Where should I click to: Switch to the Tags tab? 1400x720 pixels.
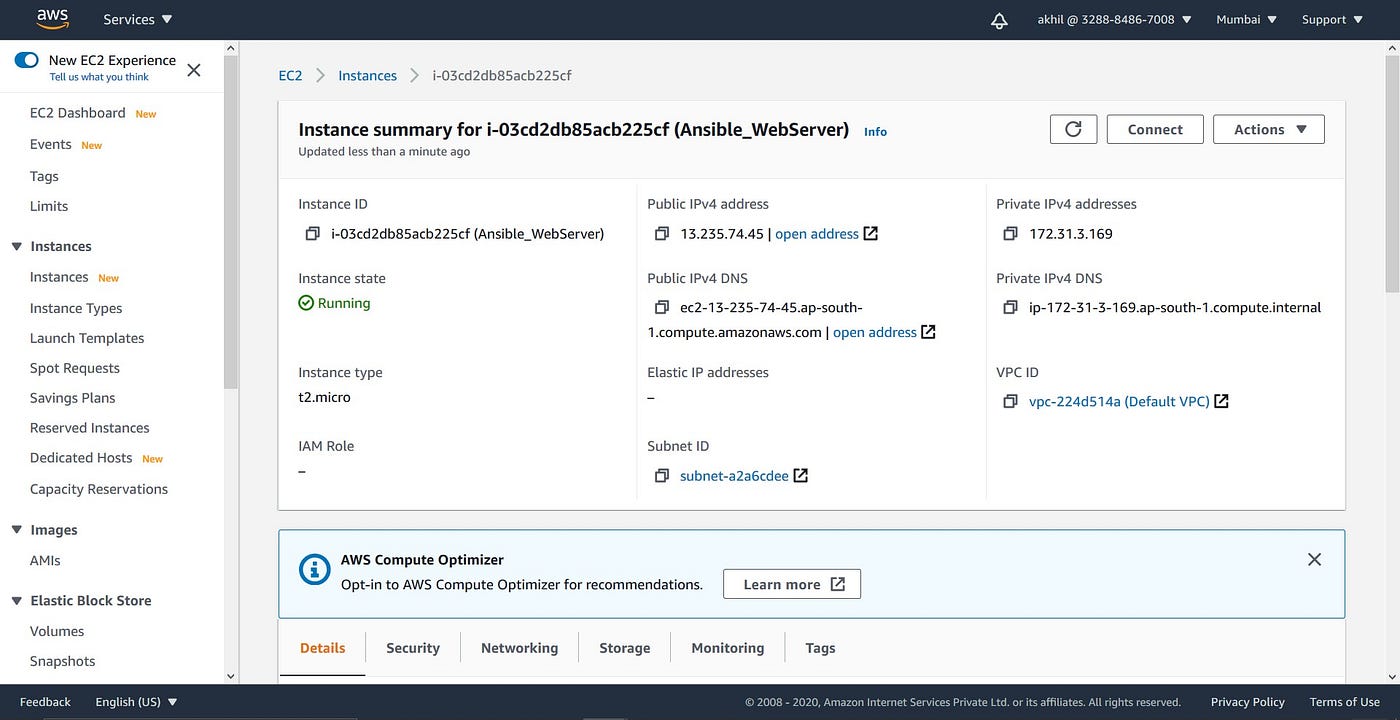point(820,648)
